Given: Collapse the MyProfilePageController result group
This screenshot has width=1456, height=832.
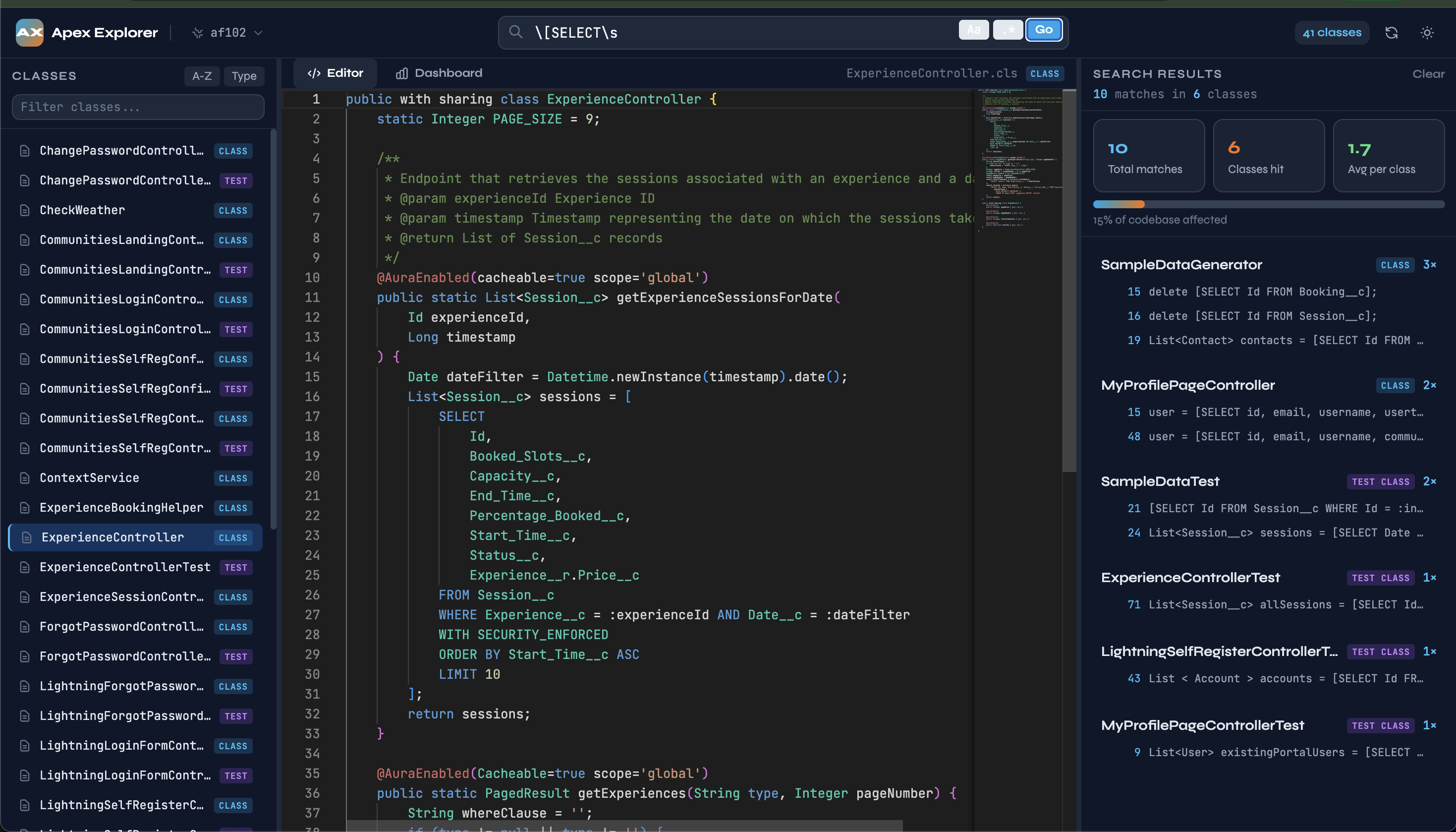Looking at the screenshot, I should (x=1268, y=385).
